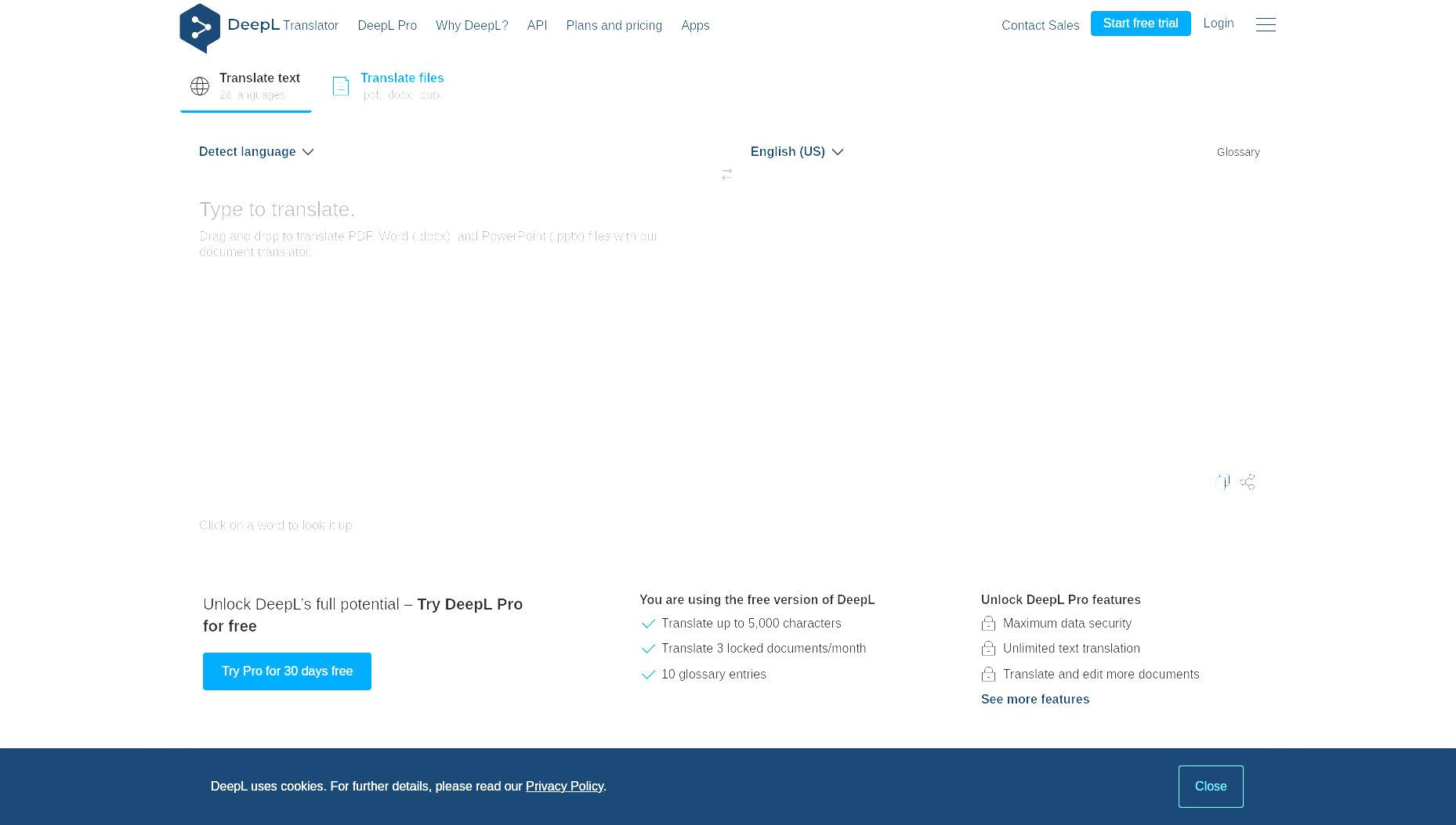Click checkmark beside Translate up to 5,000 characters
Screen dimensions: 1456x825
pos(648,624)
